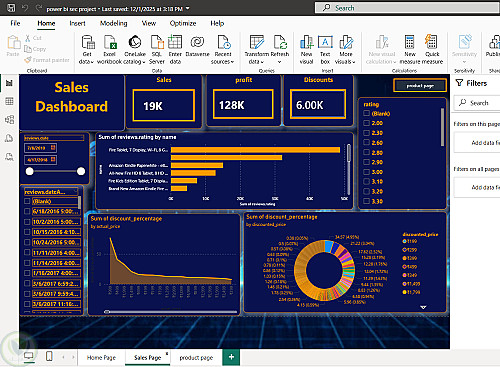Open the Modeling ribbon tab
This screenshot has width=500, height=367.
(113, 23)
